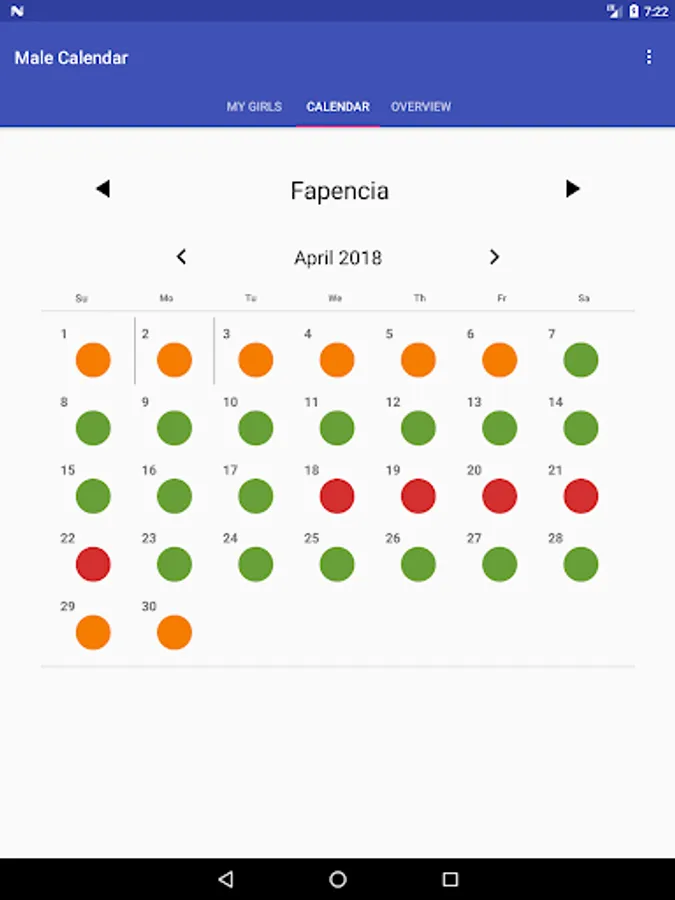Go to next girl with right triangle
This screenshot has width=675, height=900.
(x=572, y=189)
